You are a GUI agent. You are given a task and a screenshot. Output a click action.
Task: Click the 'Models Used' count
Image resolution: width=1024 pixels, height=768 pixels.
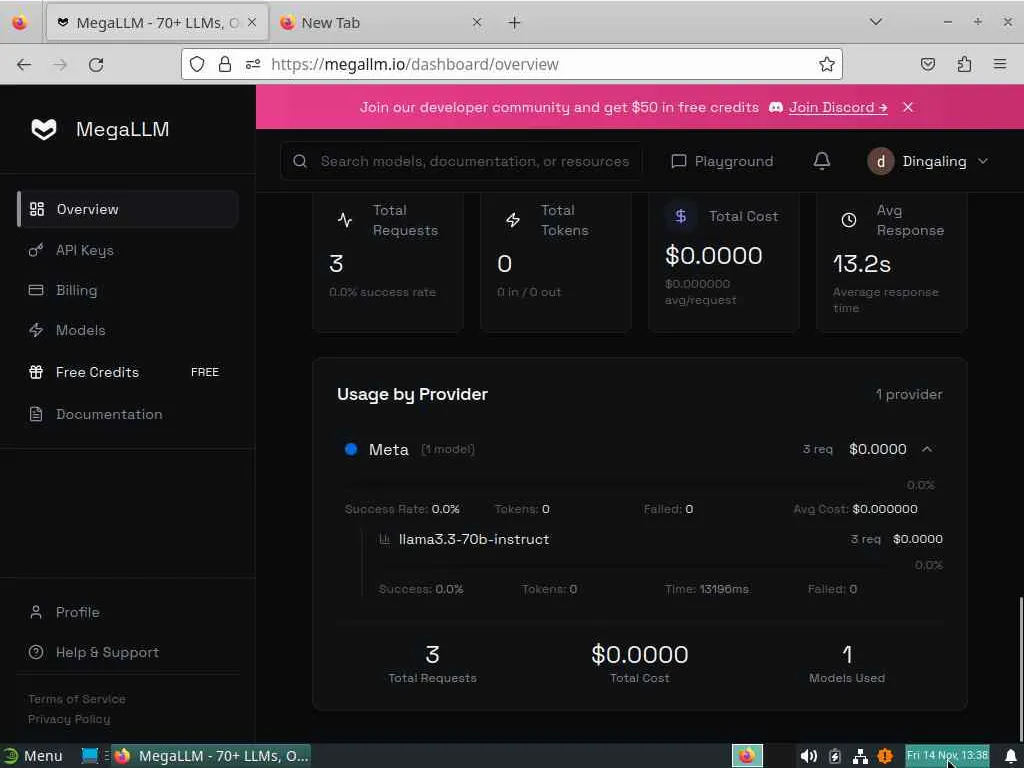pos(847,654)
